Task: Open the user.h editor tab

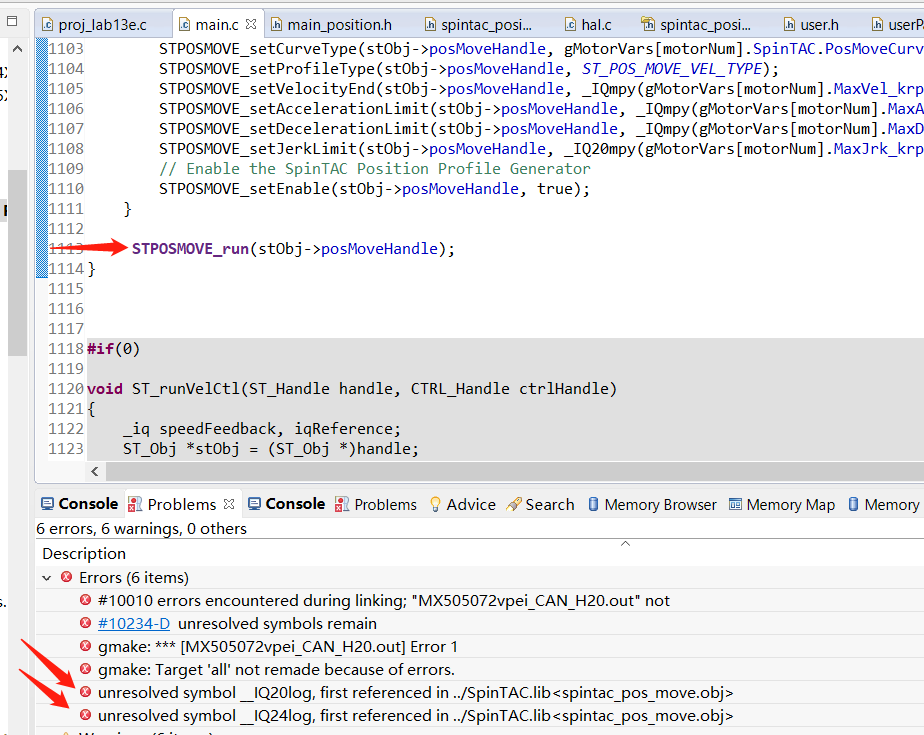Action: click(x=811, y=25)
